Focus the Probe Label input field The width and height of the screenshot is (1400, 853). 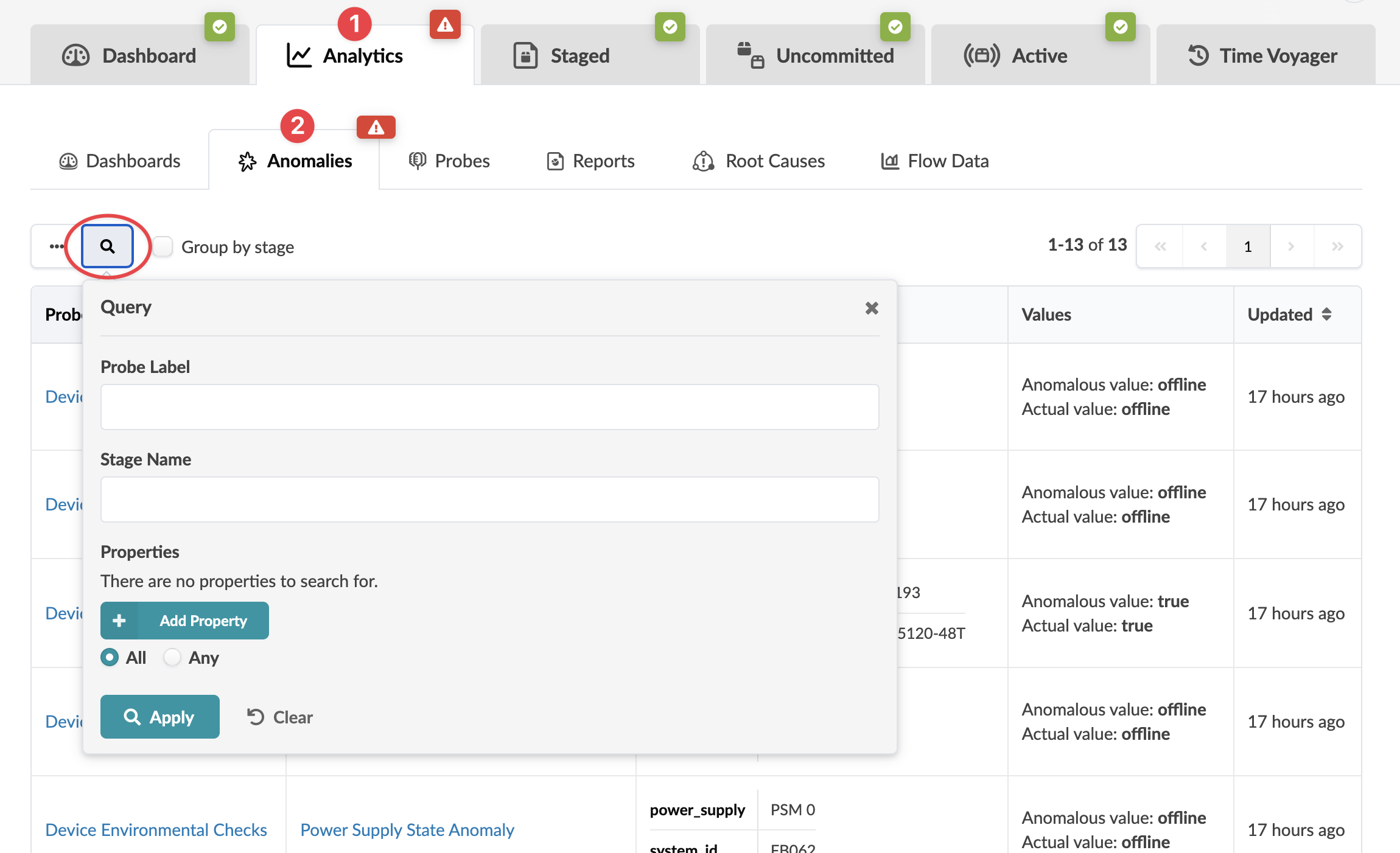[489, 407]
